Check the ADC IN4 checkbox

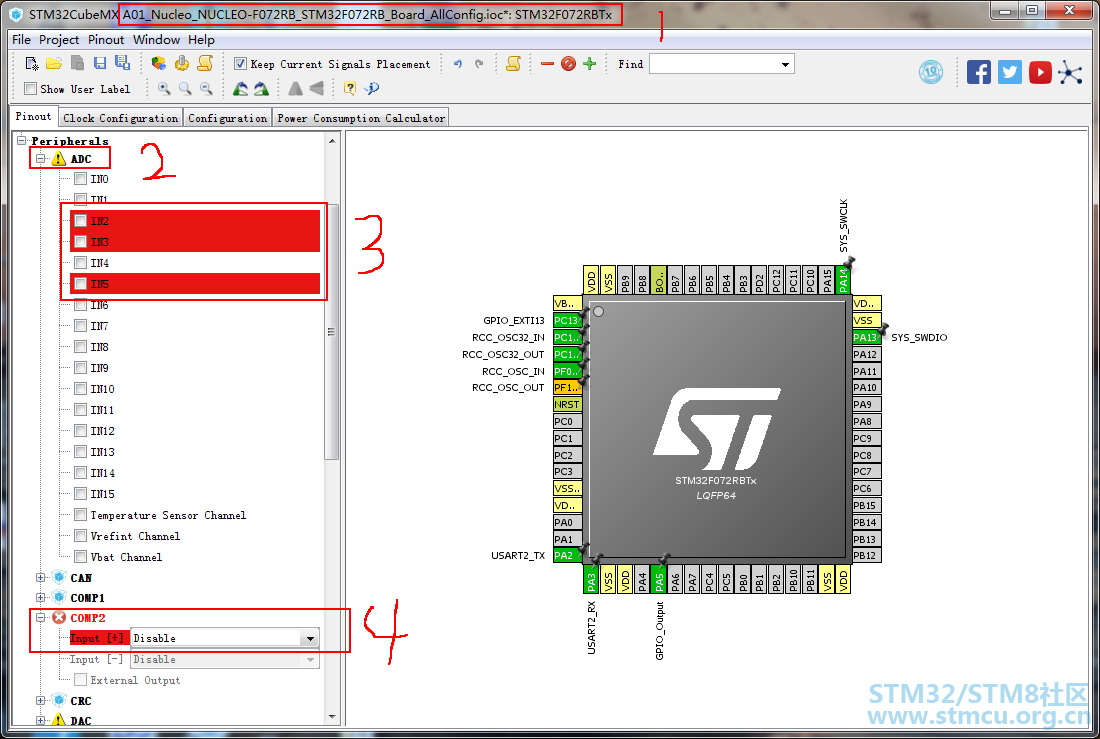point(81,263)
